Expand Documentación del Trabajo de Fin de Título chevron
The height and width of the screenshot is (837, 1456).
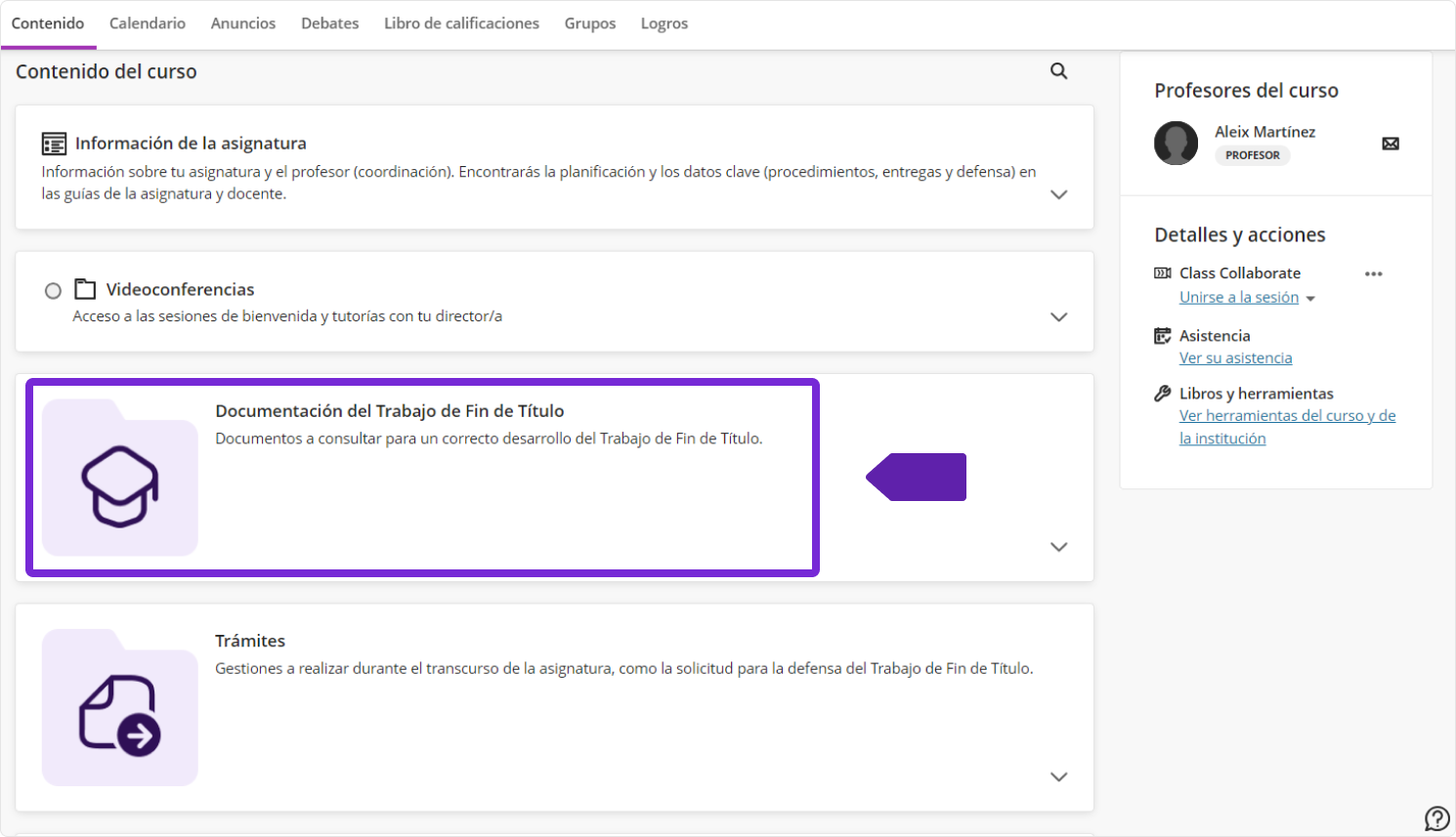1058,547
